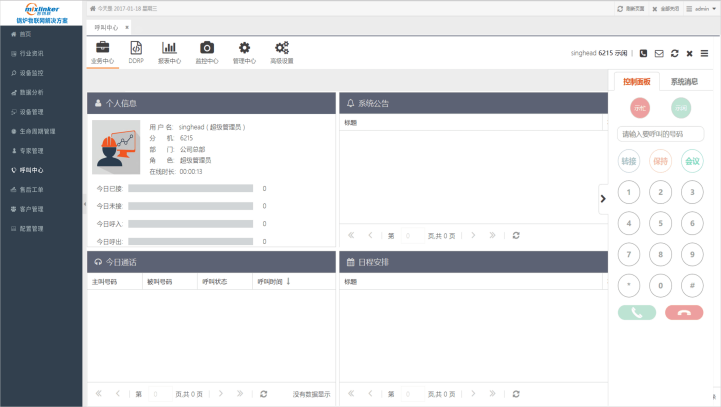Viewport: 721px width, 407px height.
Task: Click the DDRP document icon
Action: [x=136, y=48]
